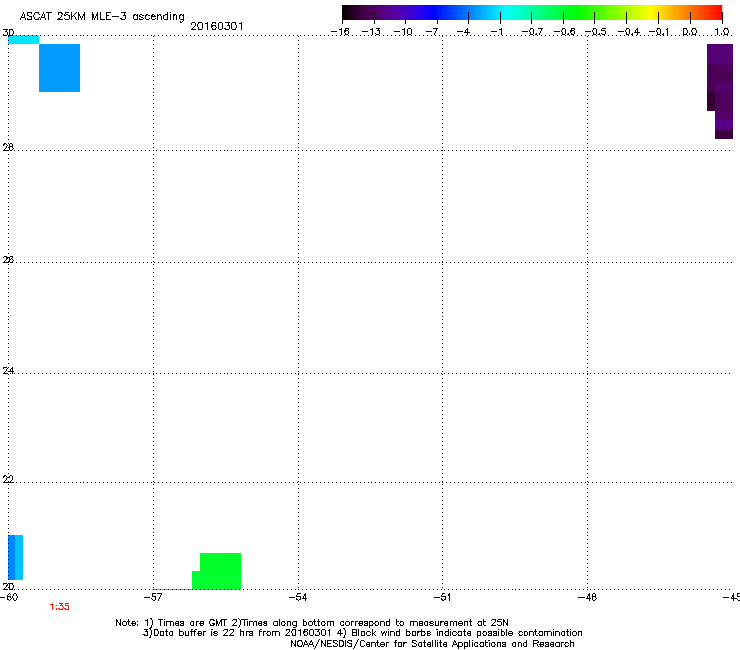Click the latitude label 24
The height and width of the screenshot is (650, 740).
[x=8, y=371]
